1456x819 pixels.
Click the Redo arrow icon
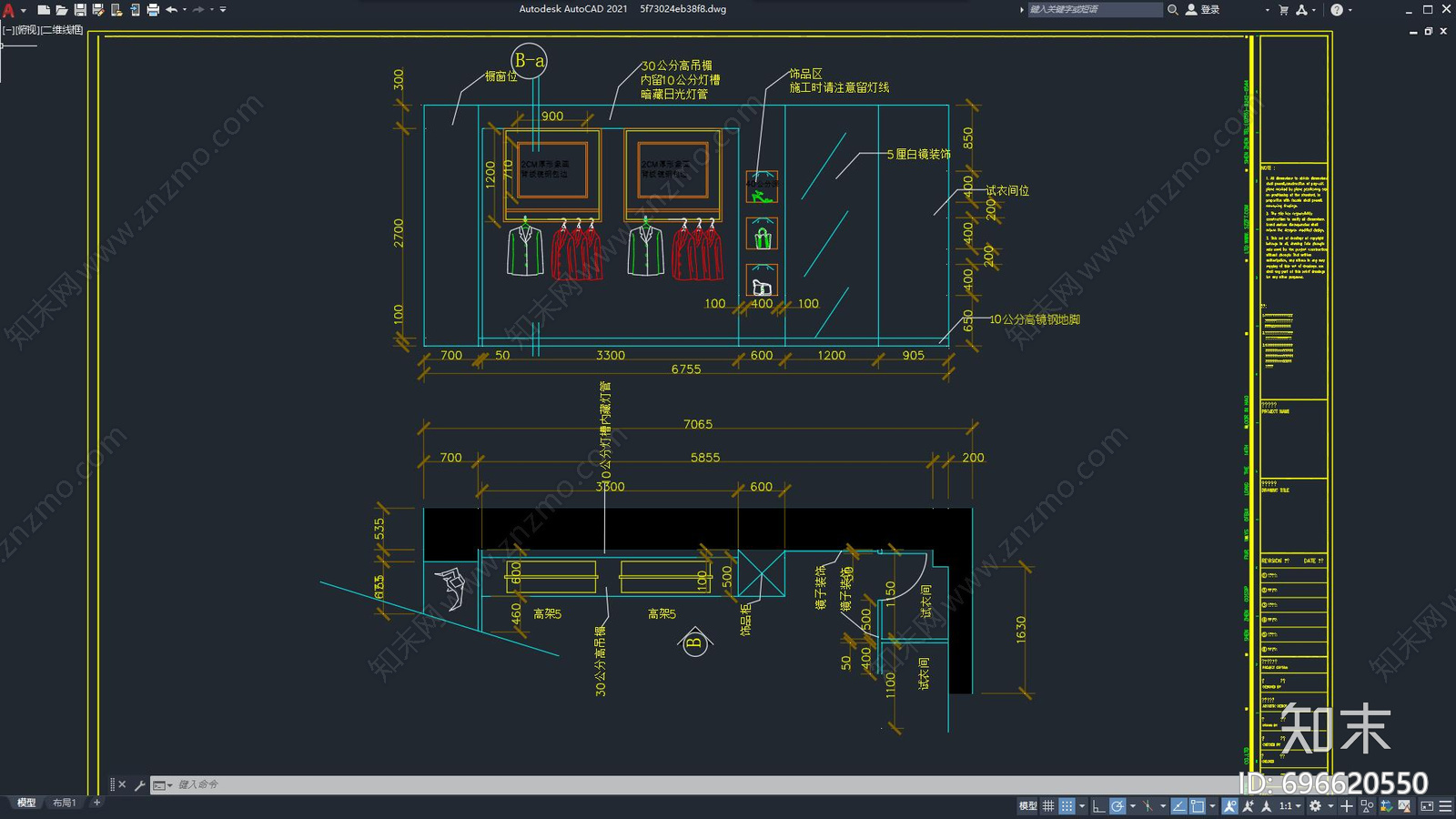[198, 10]
